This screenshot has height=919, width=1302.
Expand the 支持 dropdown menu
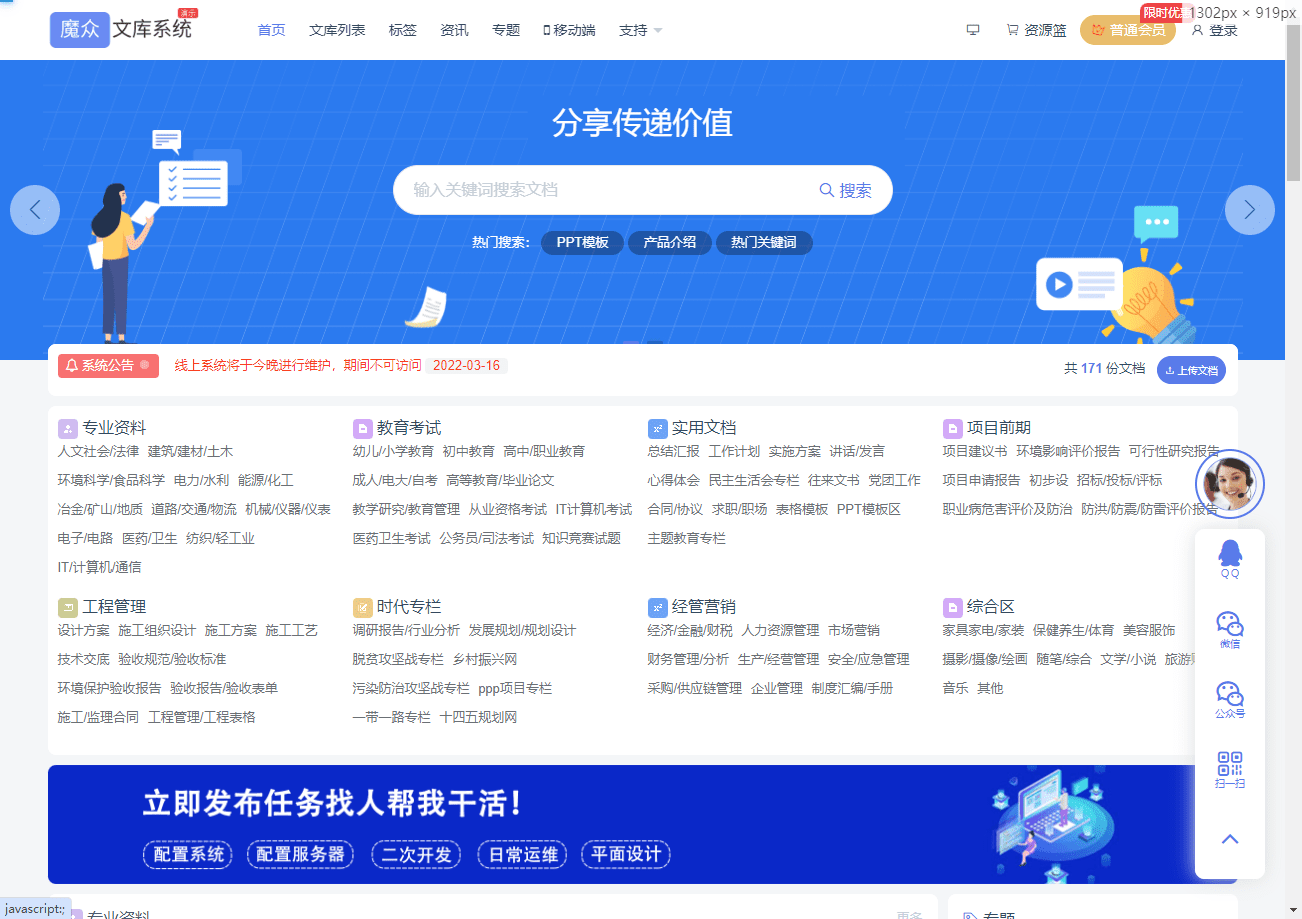tap(640, 30)
